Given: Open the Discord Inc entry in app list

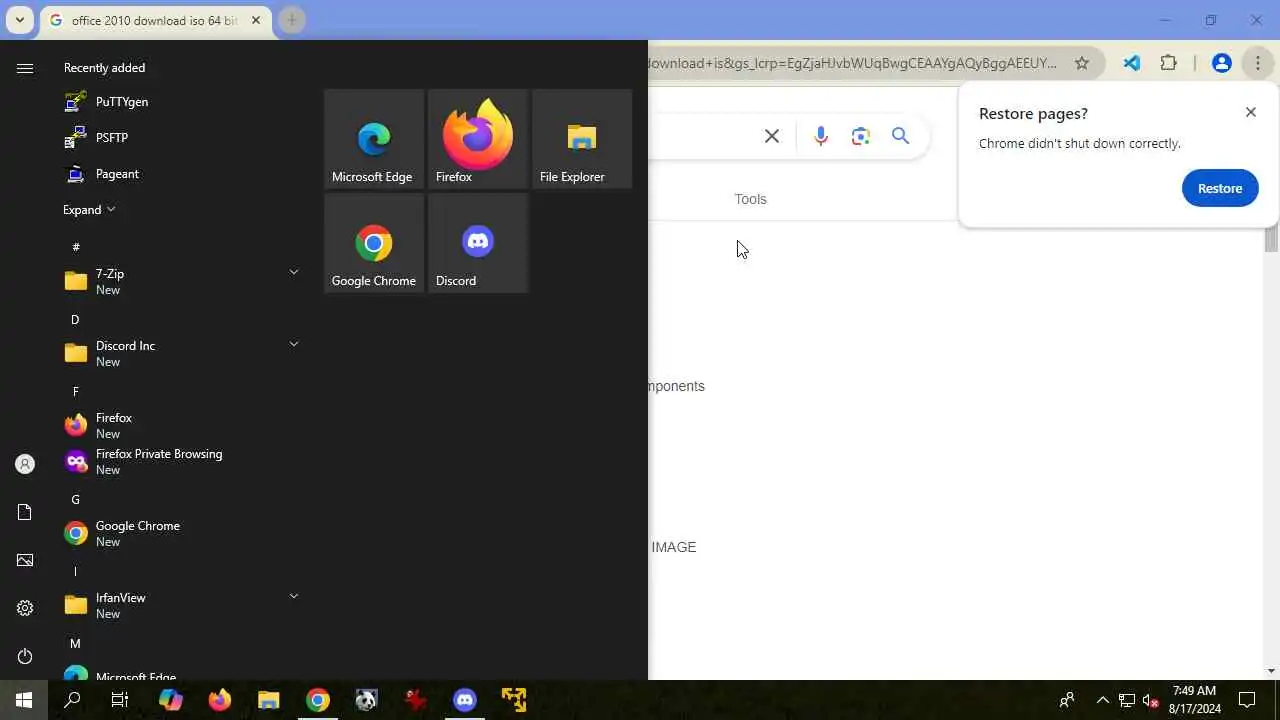Looking at the screenshot, I should pos(180,353).
